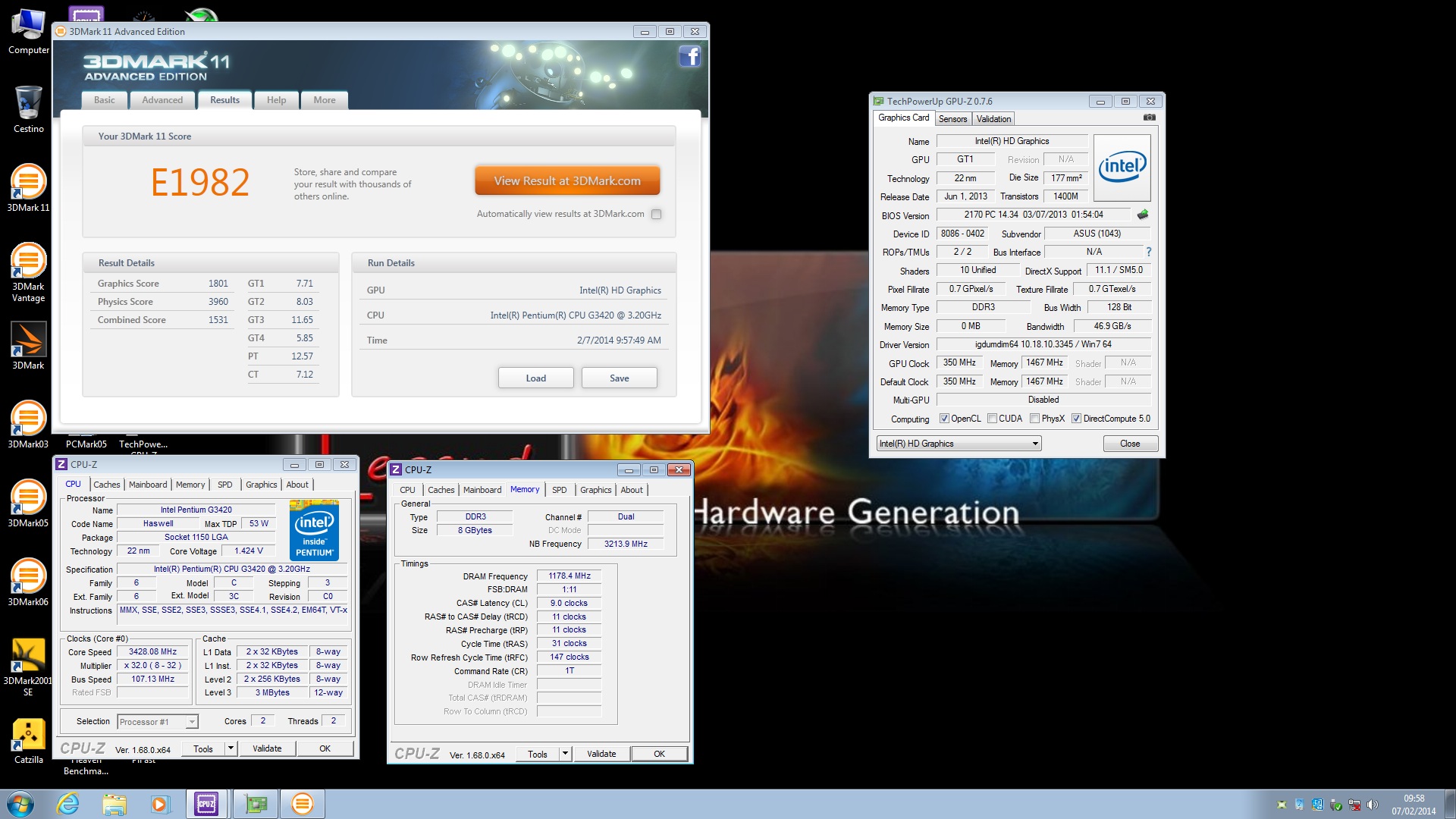
Task: Switch to CPU-Z on the taskbar
Action: tap(206, 804)
